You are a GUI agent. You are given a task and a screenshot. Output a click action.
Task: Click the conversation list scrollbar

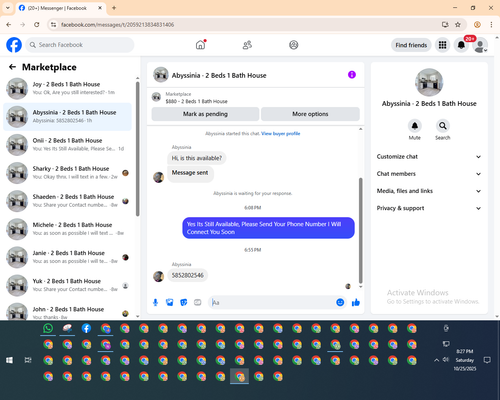click(x=138, y=149)
